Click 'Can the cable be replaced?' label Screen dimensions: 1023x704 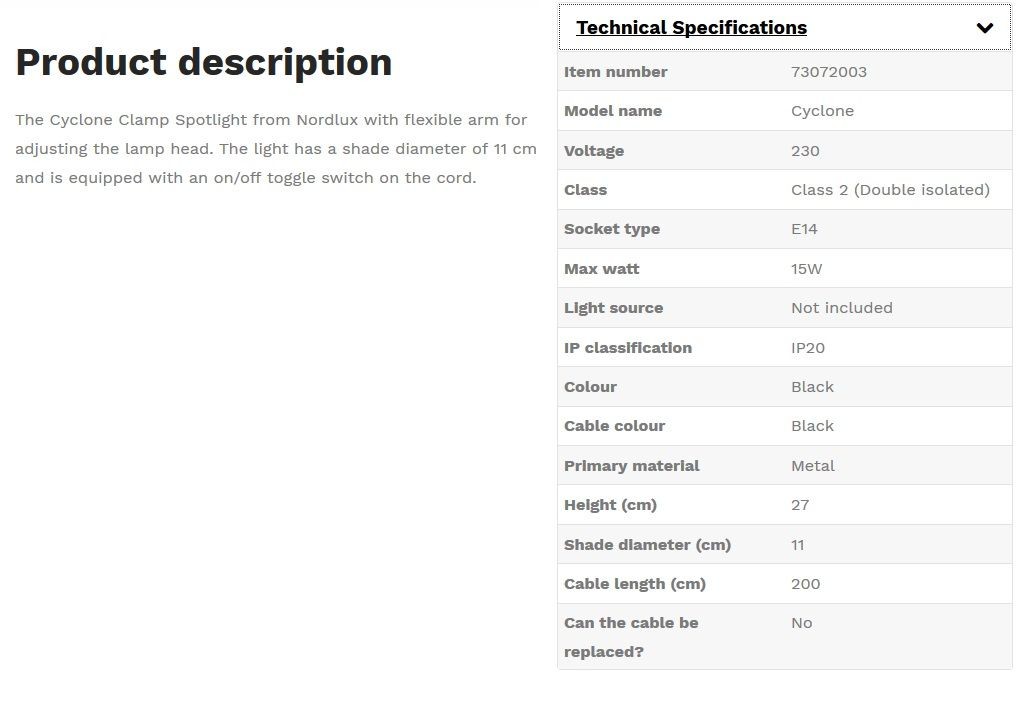(631, 637)
